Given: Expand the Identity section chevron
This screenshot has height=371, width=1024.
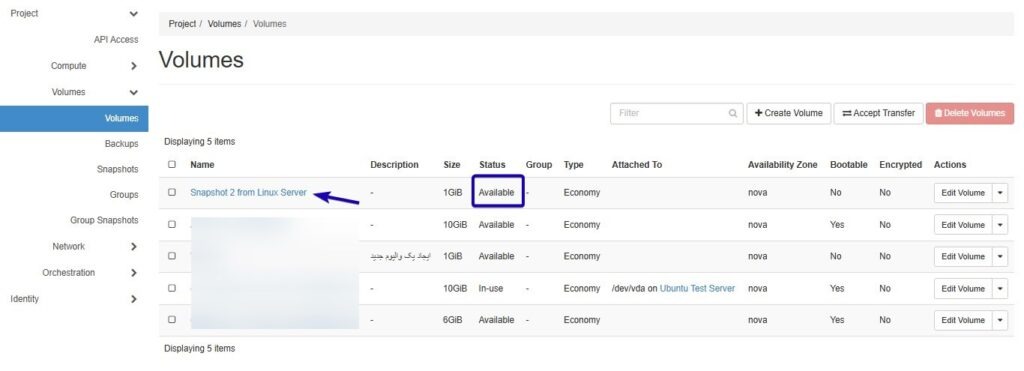Looking at the screenshot, I should pyautogui.click(x=133, y=299).
